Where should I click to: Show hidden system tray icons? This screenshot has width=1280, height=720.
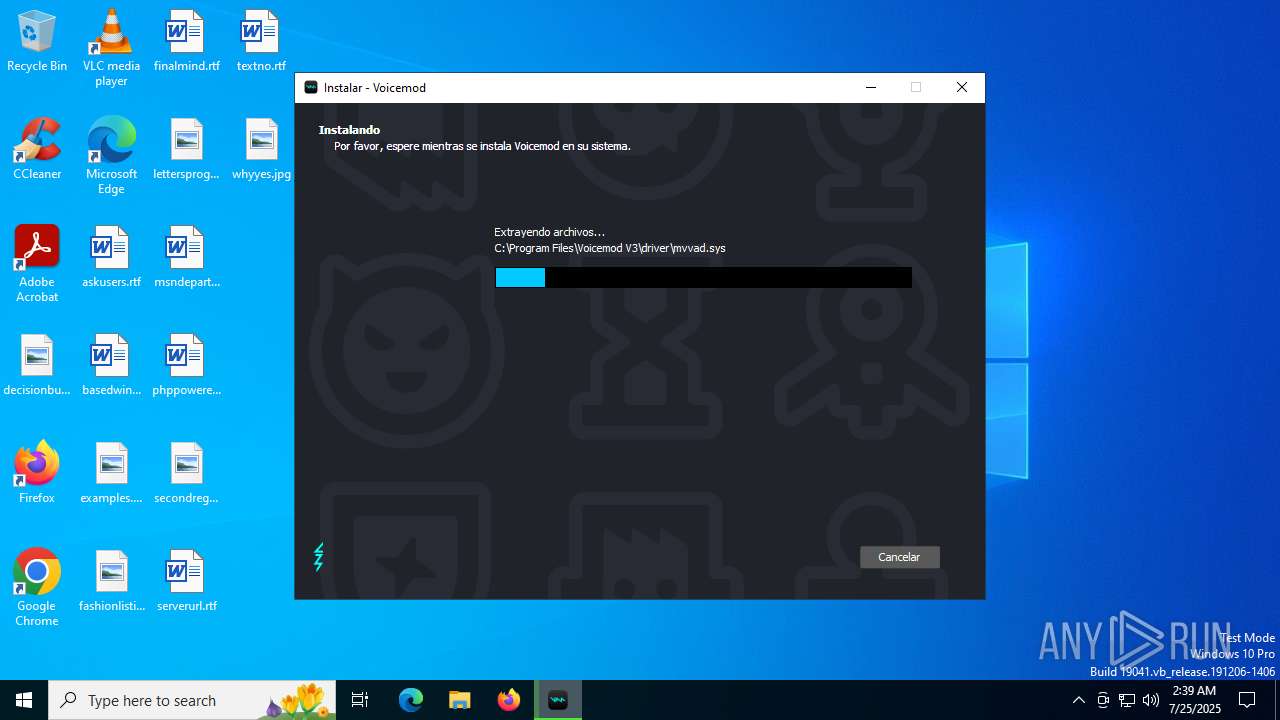tap(1078, 700)
